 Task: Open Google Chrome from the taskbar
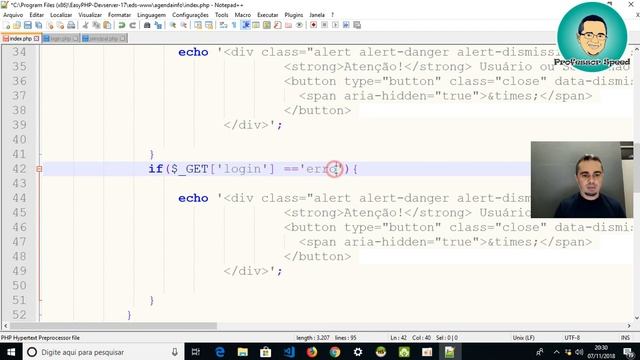[x=335, y=352]
